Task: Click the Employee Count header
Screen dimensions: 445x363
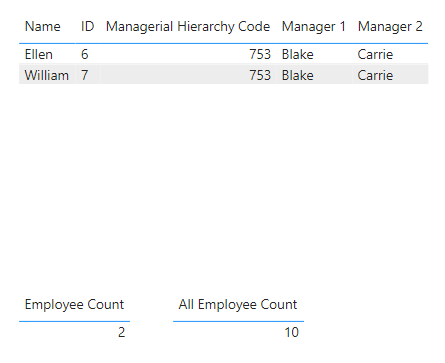Action: click(74, 305)
